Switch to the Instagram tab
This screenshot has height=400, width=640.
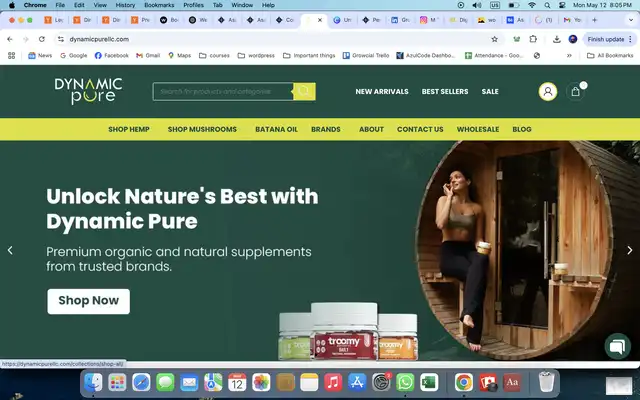[429, 20]
